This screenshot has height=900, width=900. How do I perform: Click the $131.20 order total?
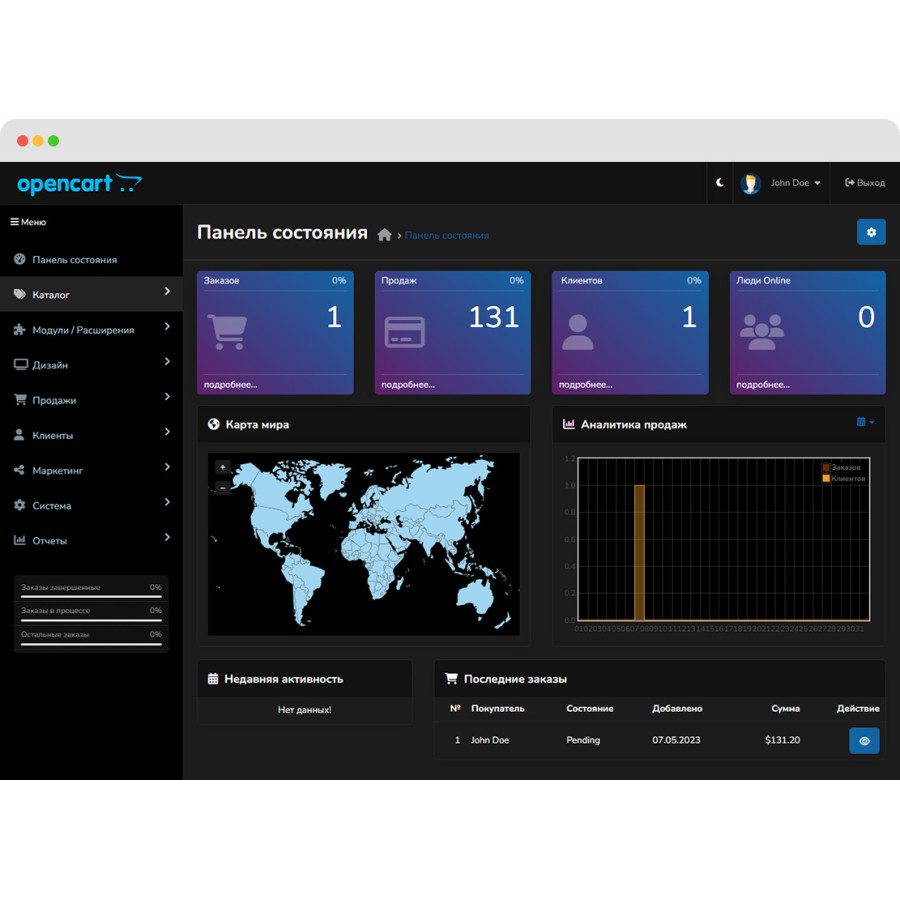coord(782,740)
